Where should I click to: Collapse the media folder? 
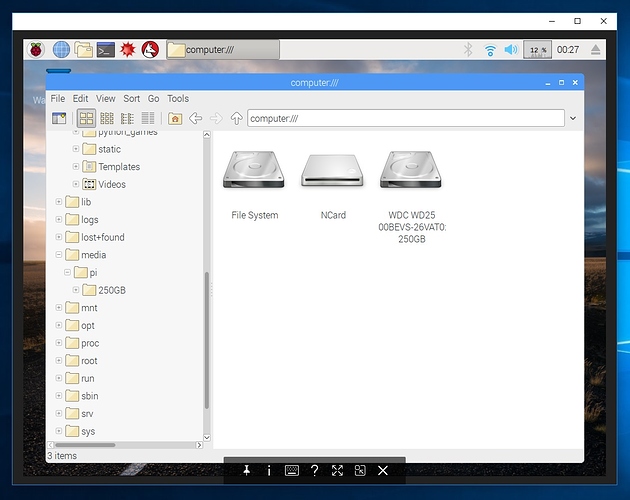point(59,254)
